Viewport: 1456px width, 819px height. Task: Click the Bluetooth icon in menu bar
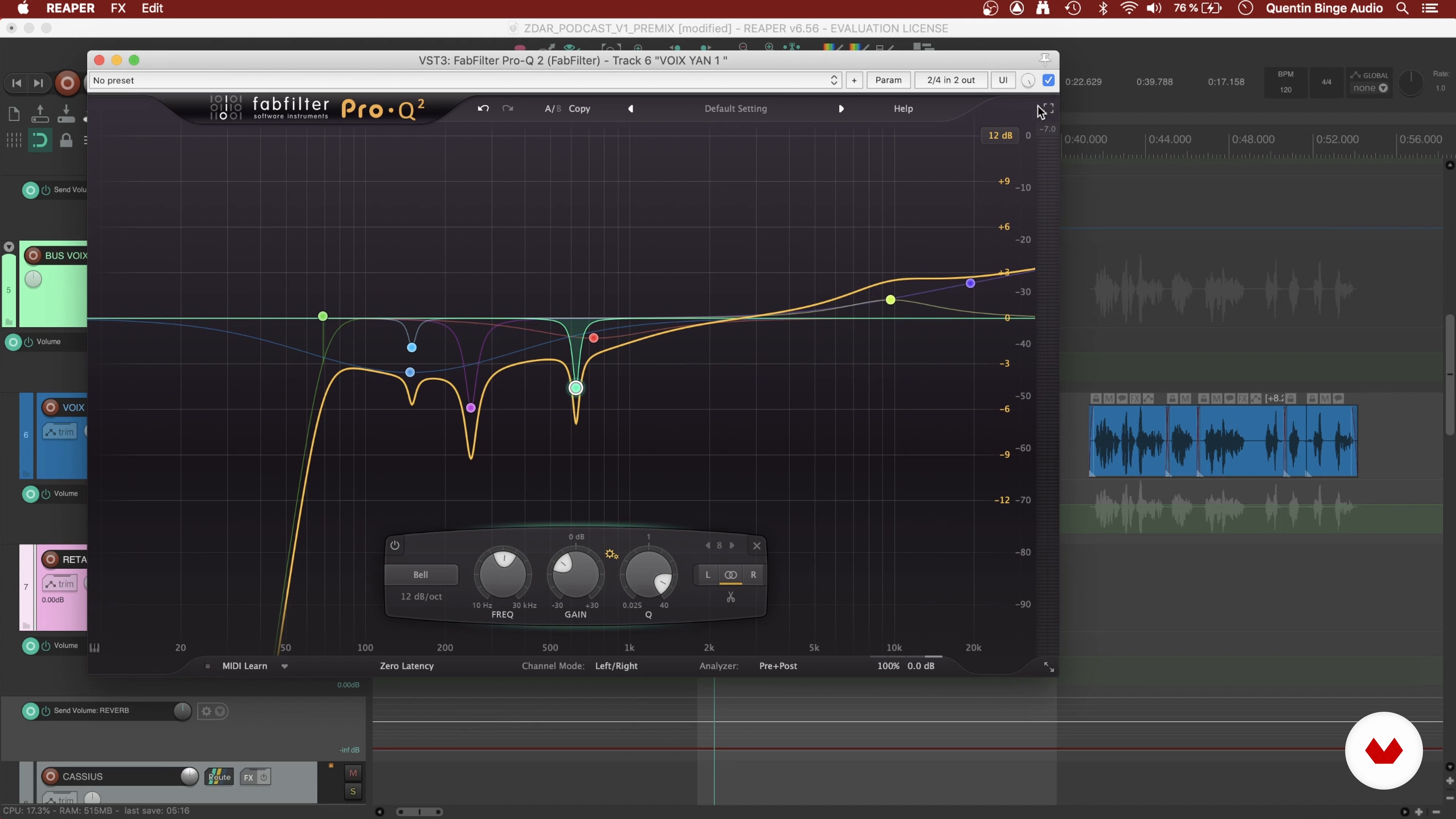point(1103,8)
